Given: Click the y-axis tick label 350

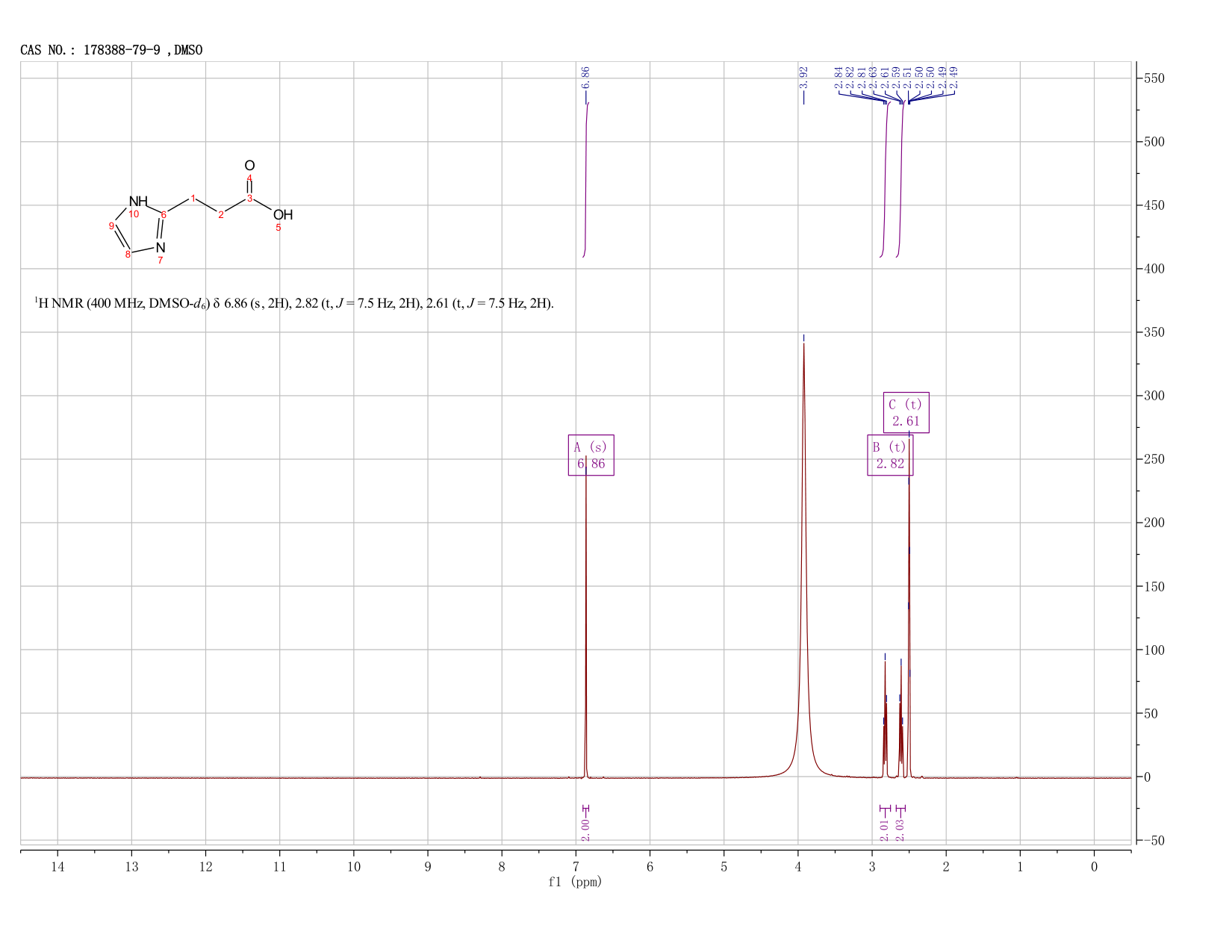Looking at the screenshot, I should point(1154,332).
